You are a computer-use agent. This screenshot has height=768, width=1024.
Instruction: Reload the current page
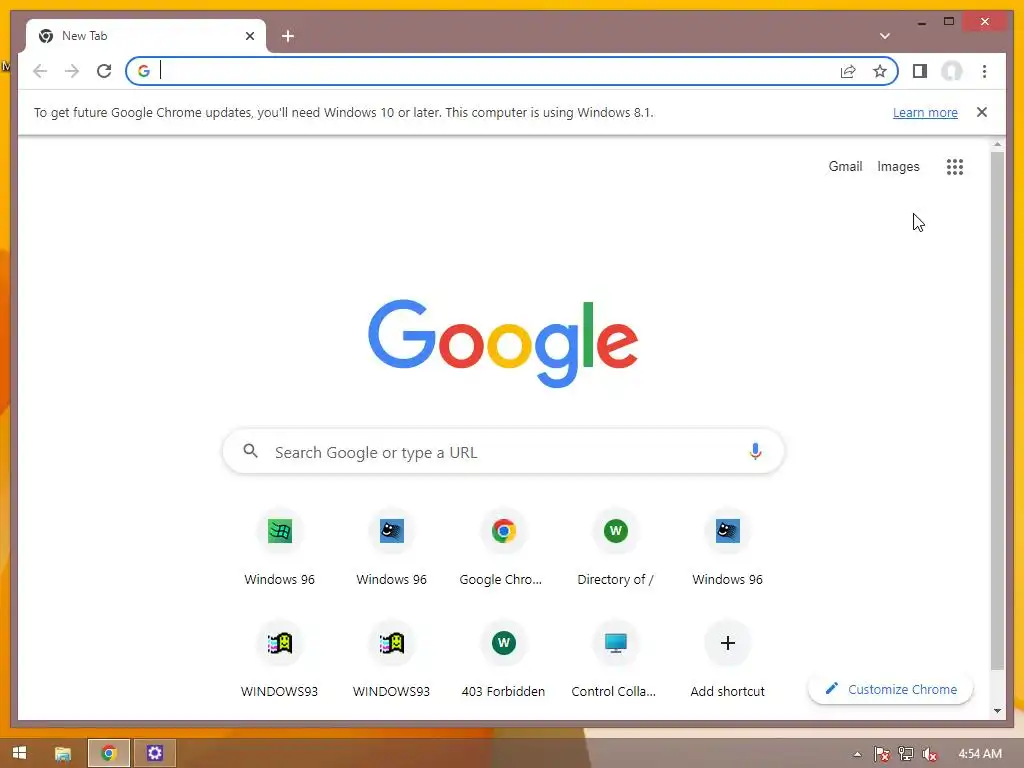point(104,71)
